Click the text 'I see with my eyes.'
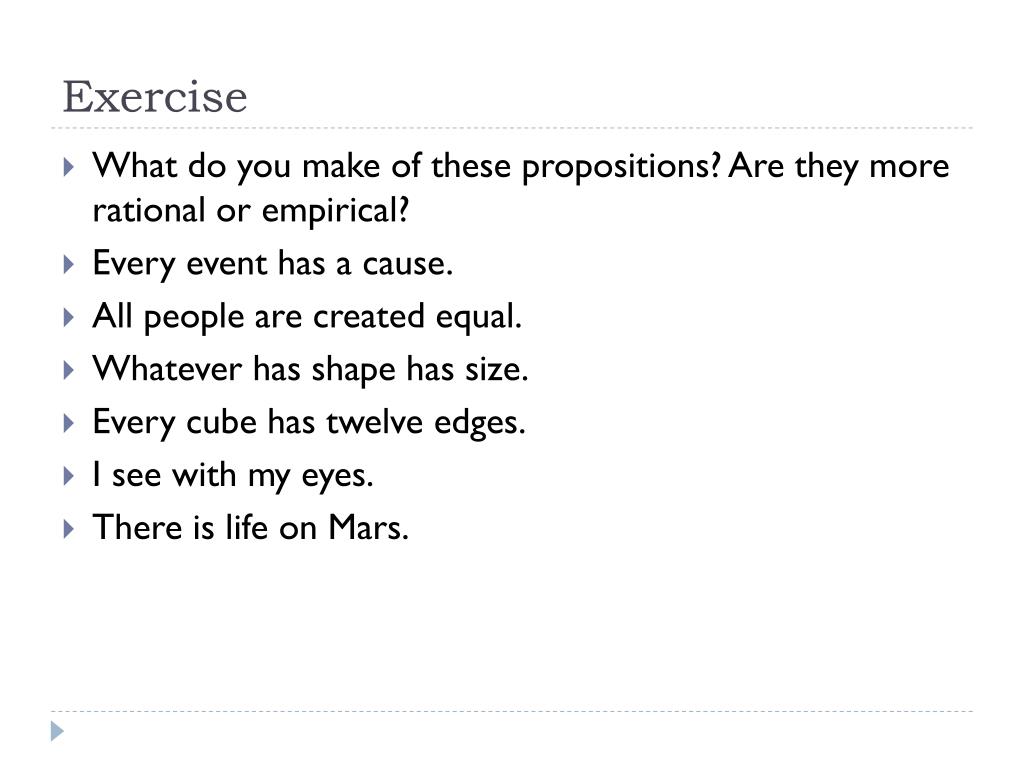Viewport: 1024px width, 768px height. [233, 475]
